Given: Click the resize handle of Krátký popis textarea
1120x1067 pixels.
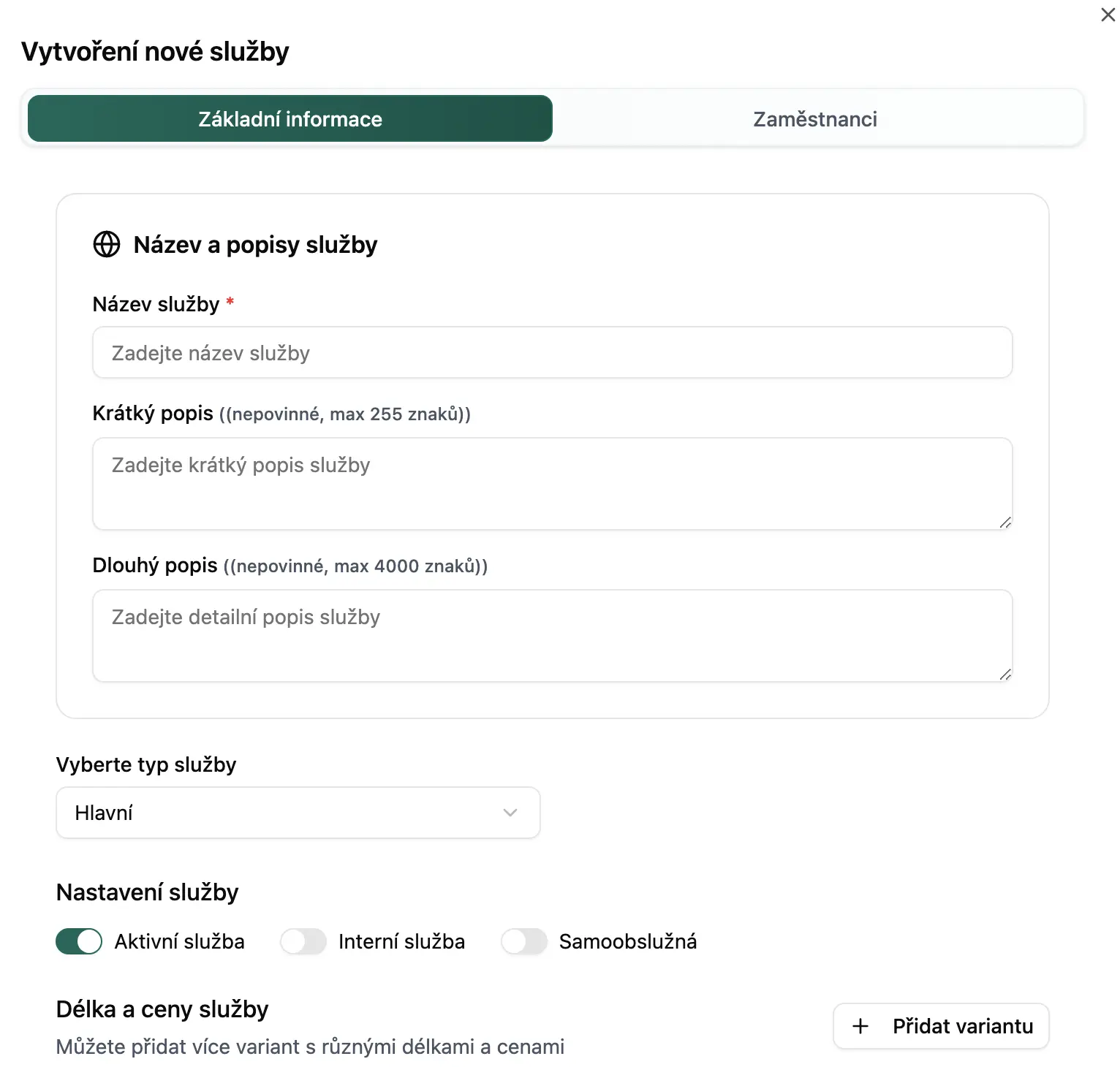Looking at the screenshot, I should point(1005,523).
